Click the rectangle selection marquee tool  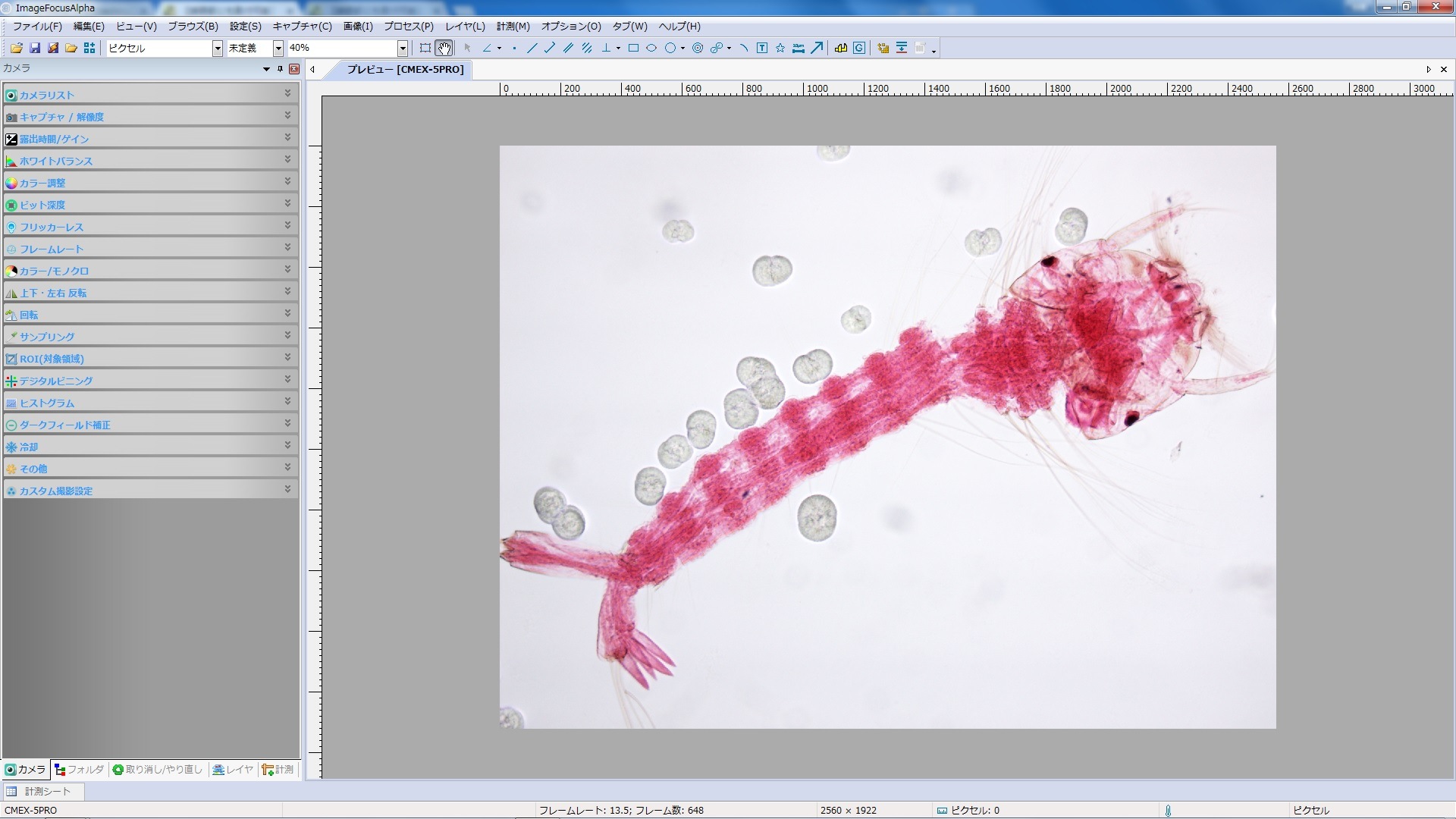pos(425,48)
